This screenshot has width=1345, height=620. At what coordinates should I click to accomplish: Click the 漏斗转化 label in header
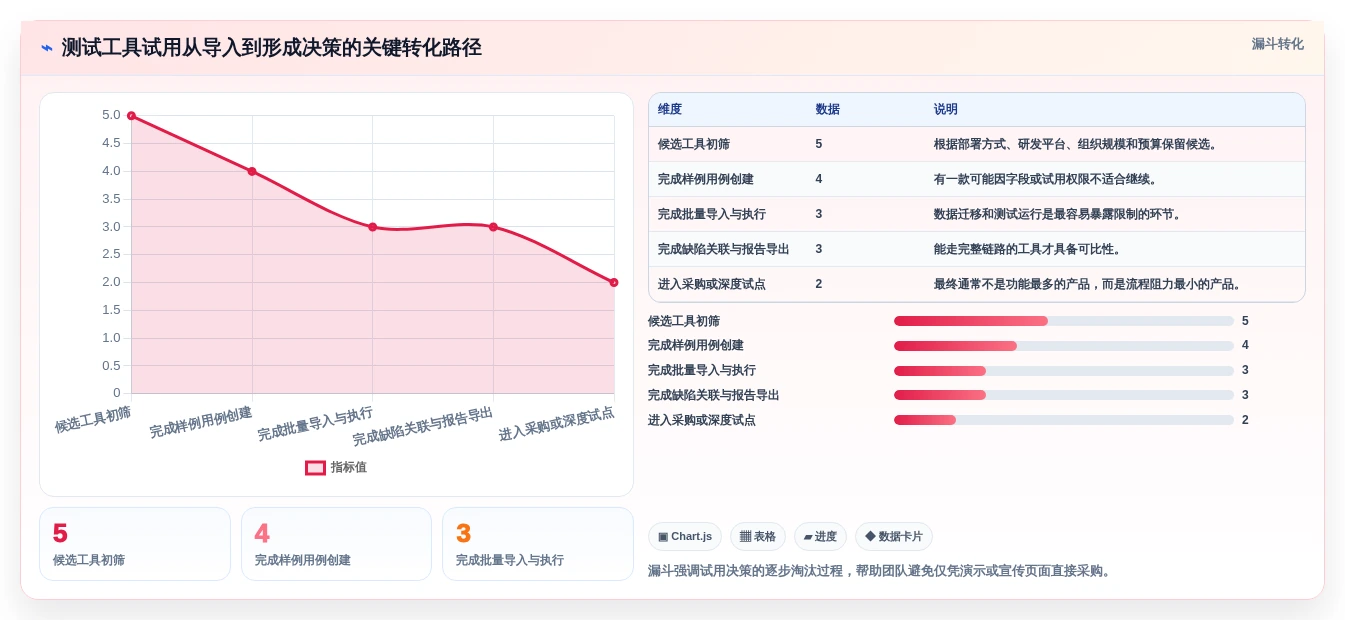[1277, 44]
